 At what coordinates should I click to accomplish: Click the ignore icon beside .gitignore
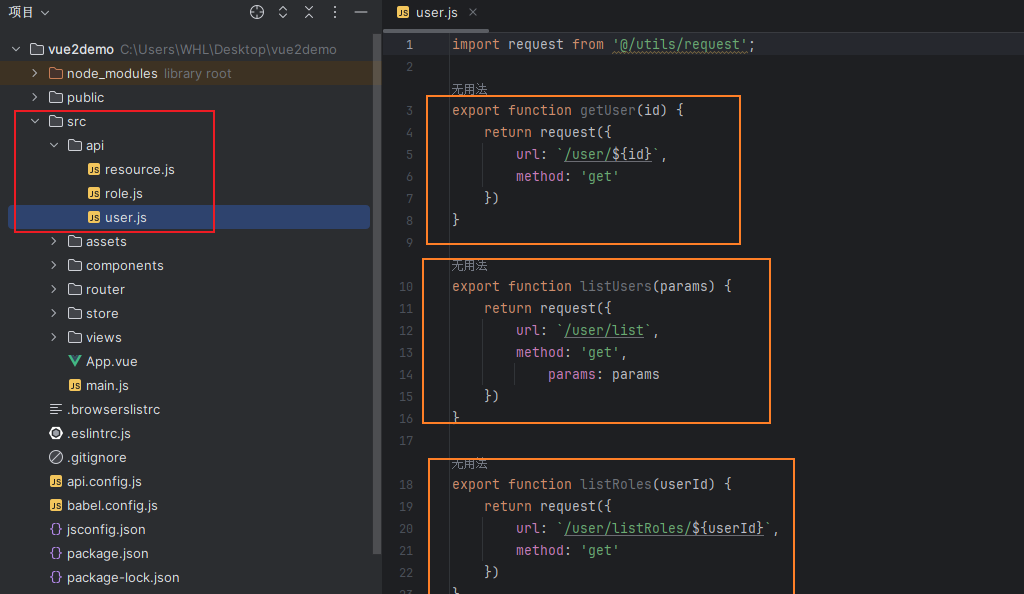(x=56, y=457)
